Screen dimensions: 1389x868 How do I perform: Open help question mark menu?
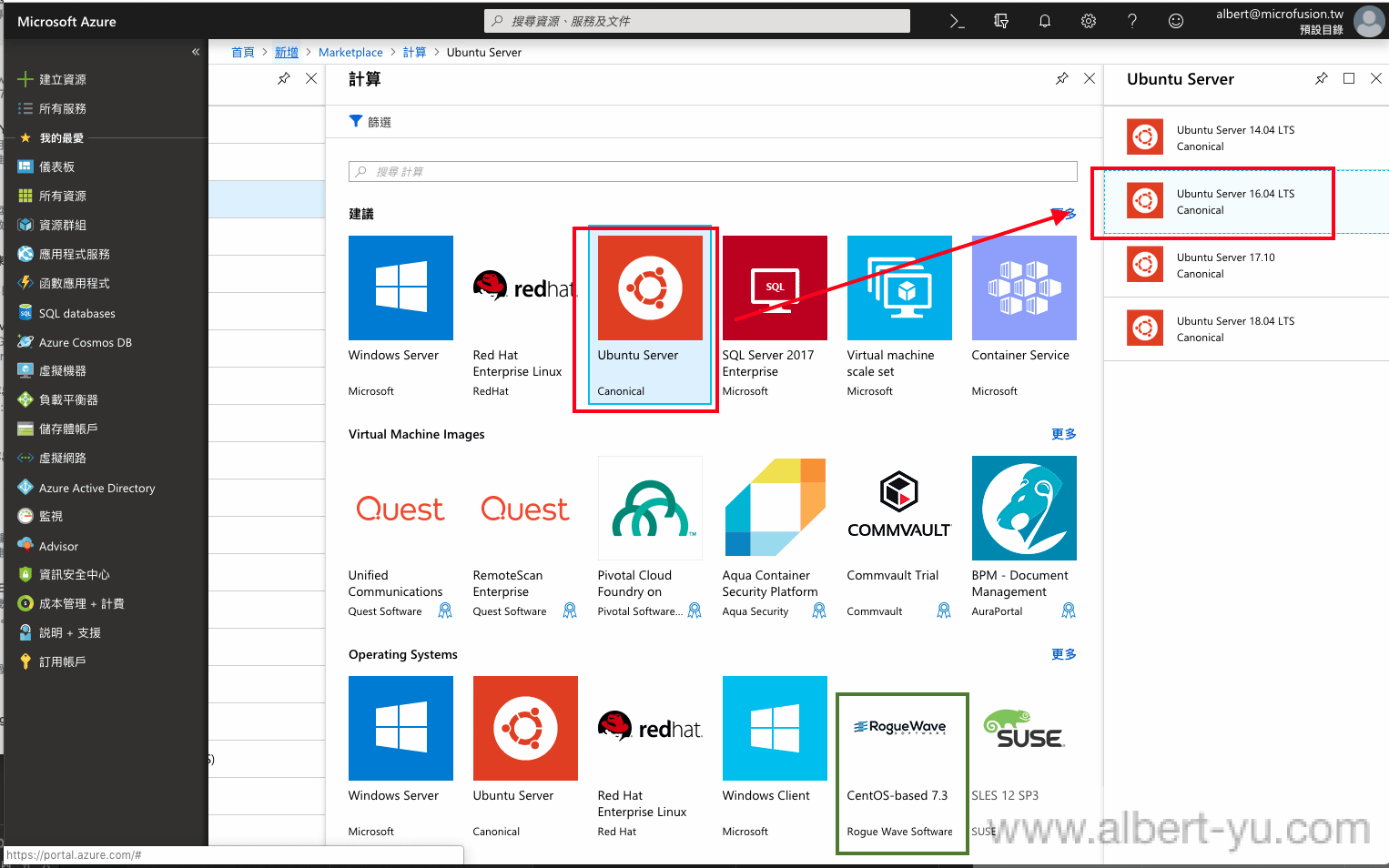(1132, 21)
